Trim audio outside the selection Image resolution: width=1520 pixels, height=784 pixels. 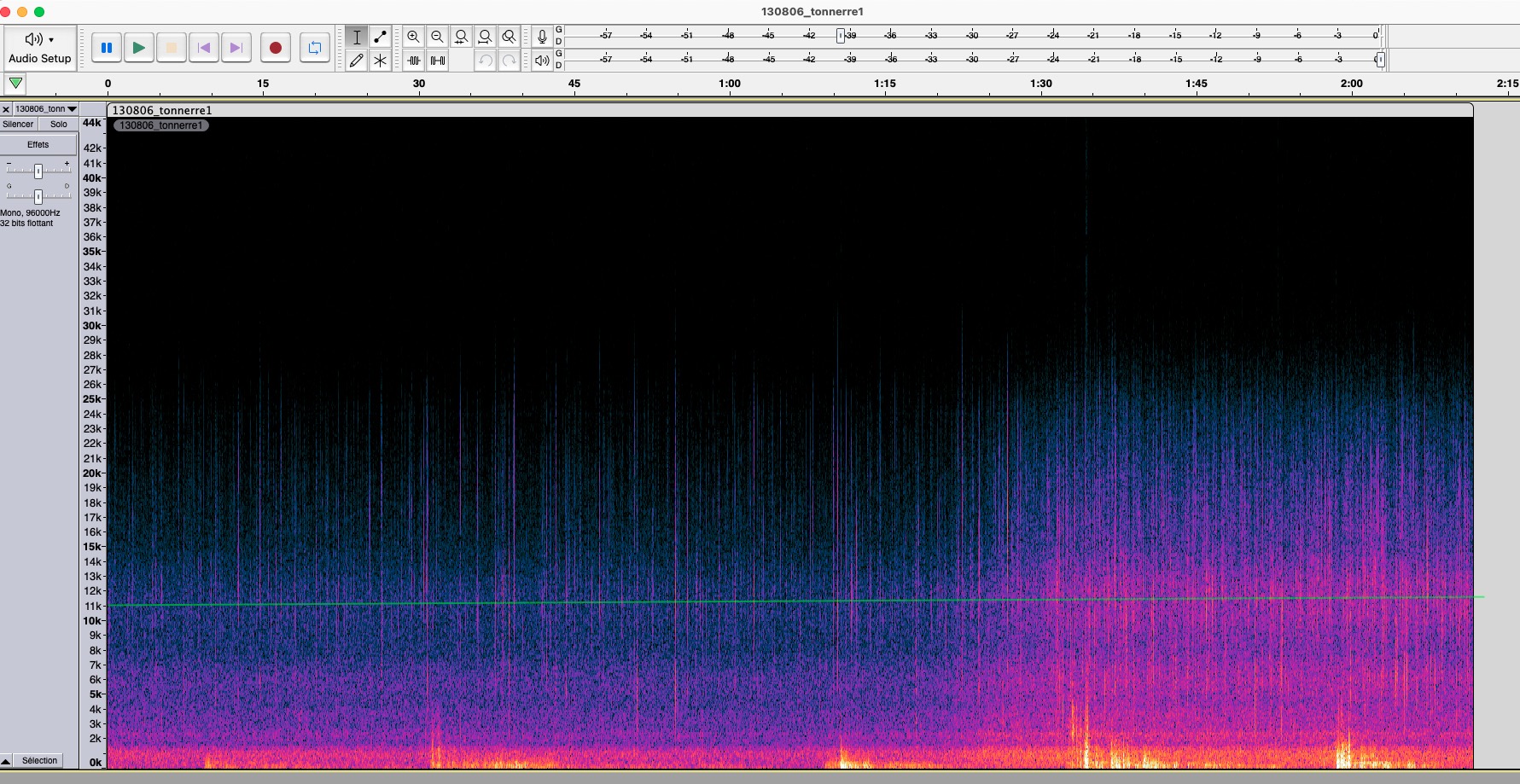(414, 61)
